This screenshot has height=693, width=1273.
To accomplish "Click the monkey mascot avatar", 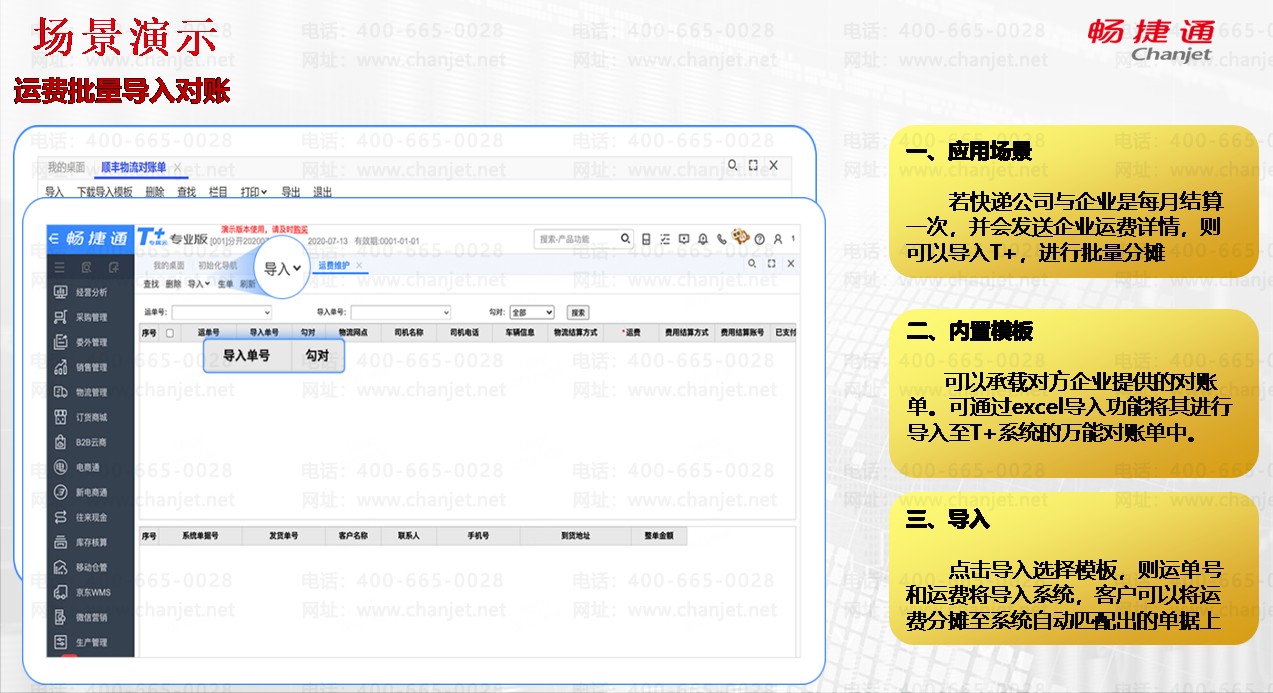I will (740, 237).
